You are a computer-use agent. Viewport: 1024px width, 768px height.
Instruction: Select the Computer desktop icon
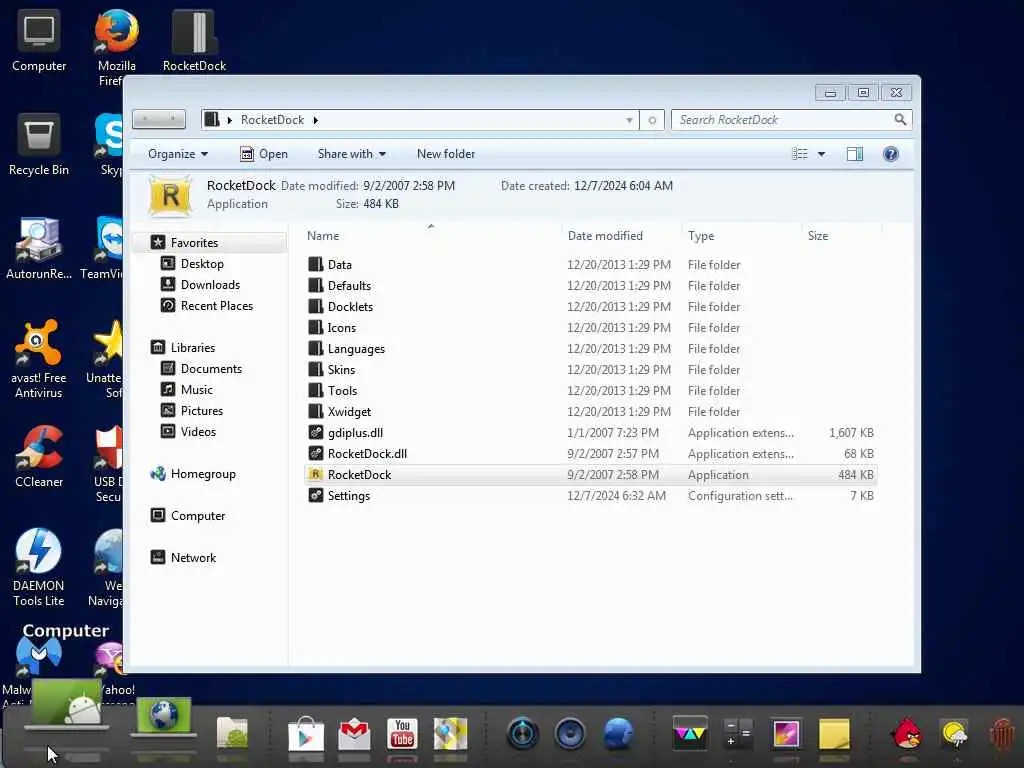(x=39, y=40)
